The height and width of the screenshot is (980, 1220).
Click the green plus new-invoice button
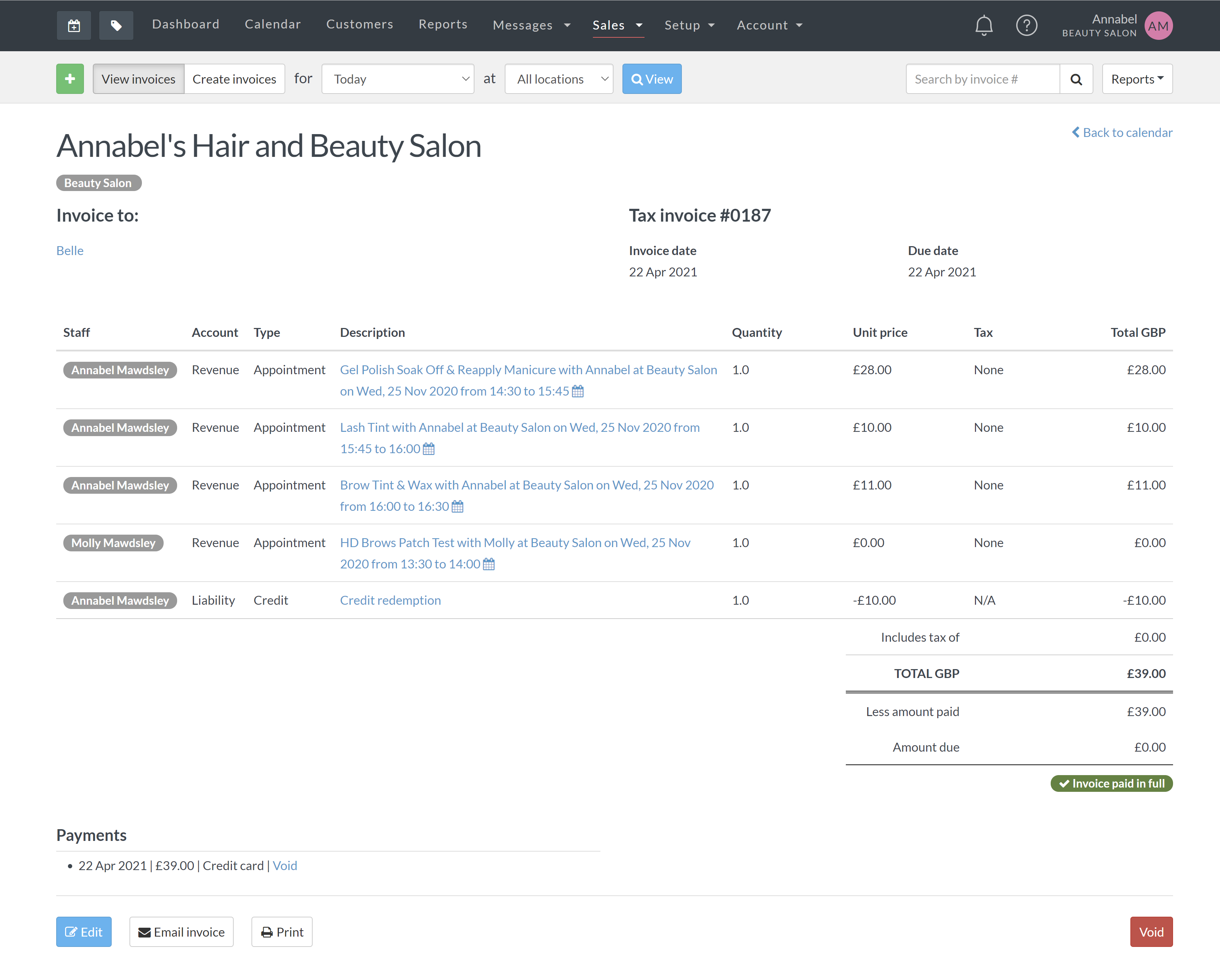70,79
